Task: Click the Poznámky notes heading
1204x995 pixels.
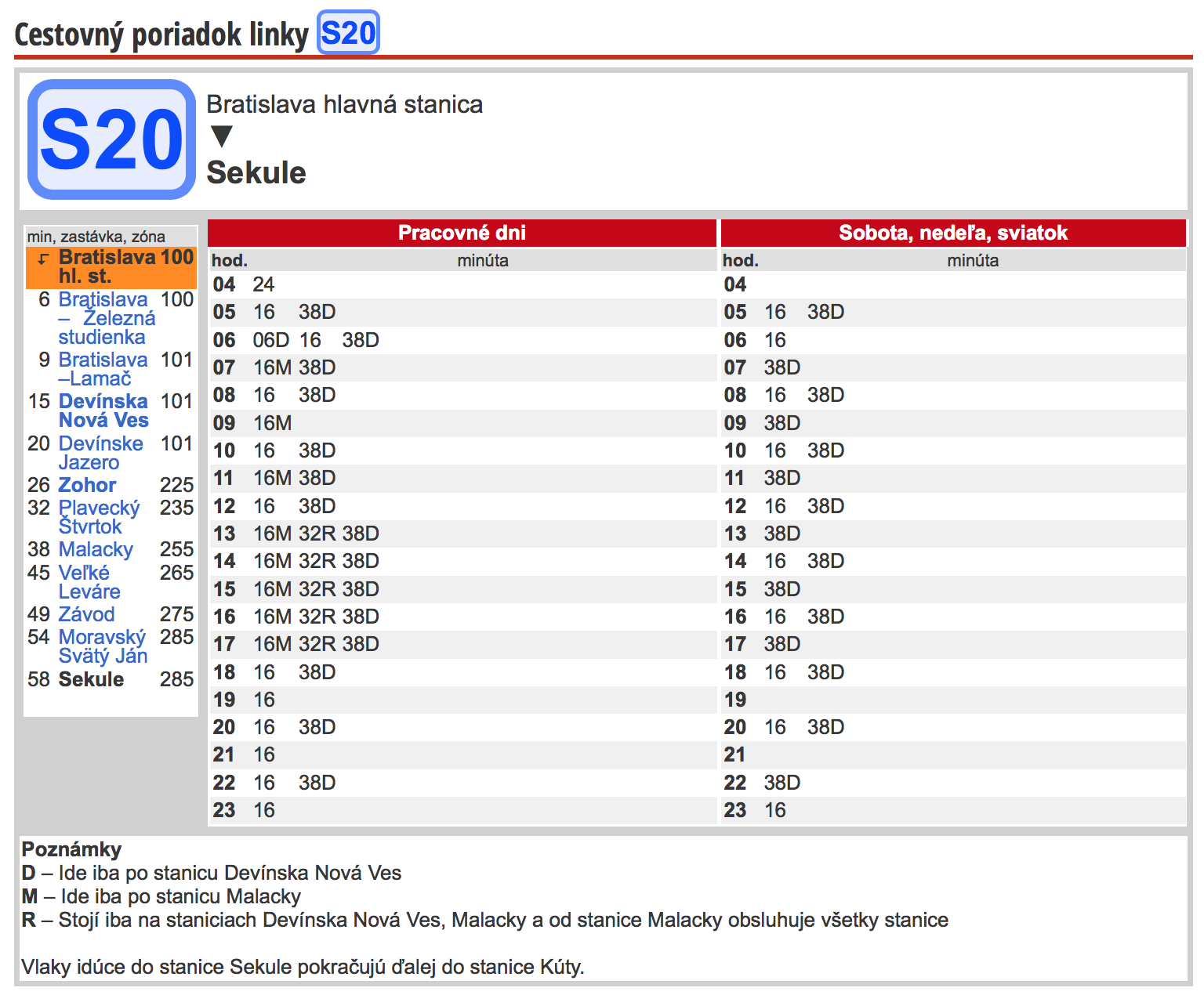Action: 71,849
